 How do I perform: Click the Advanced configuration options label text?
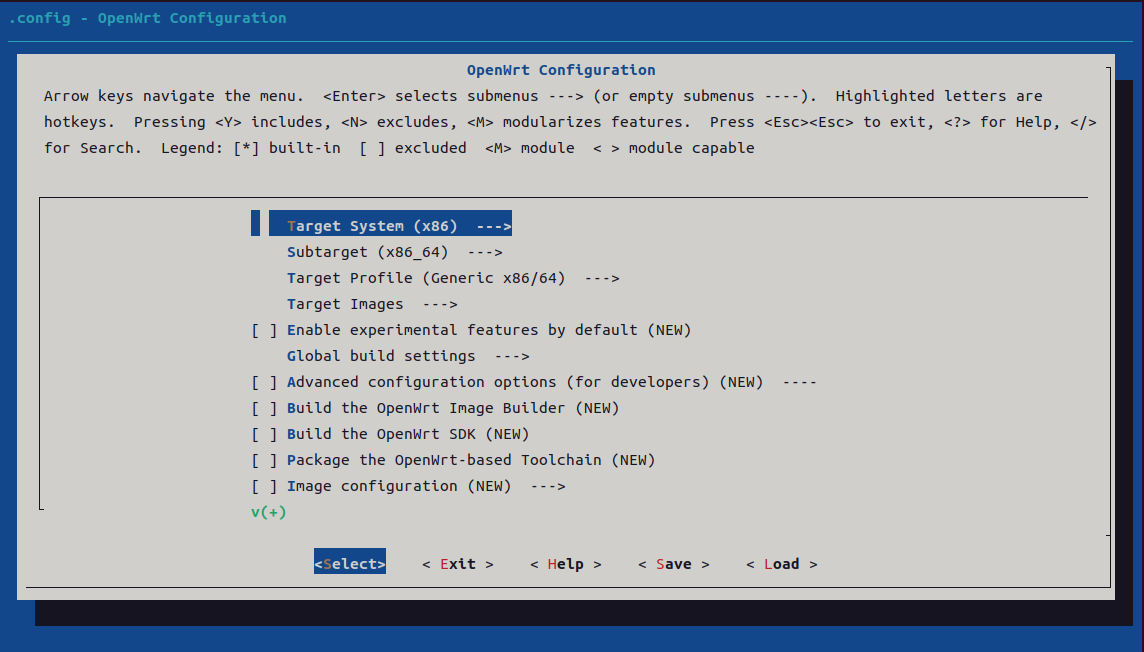tap(525, 383)
